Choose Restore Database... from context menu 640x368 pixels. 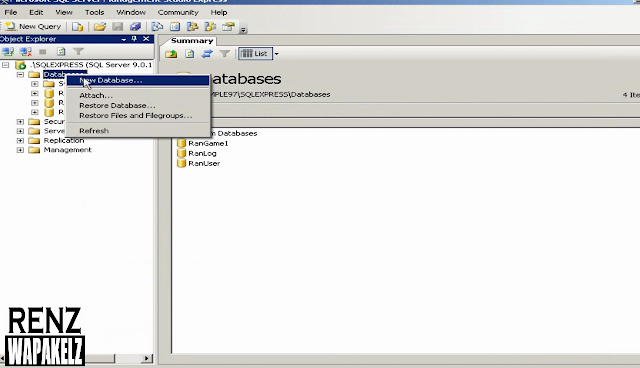pyautogui.click(x=138, y=106)
